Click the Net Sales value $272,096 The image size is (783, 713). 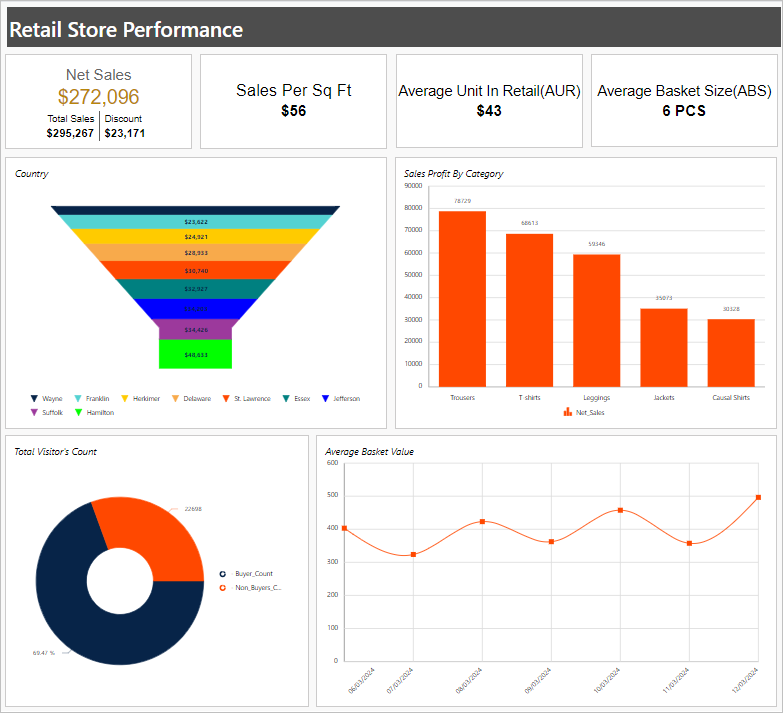(x=98, y=97)
